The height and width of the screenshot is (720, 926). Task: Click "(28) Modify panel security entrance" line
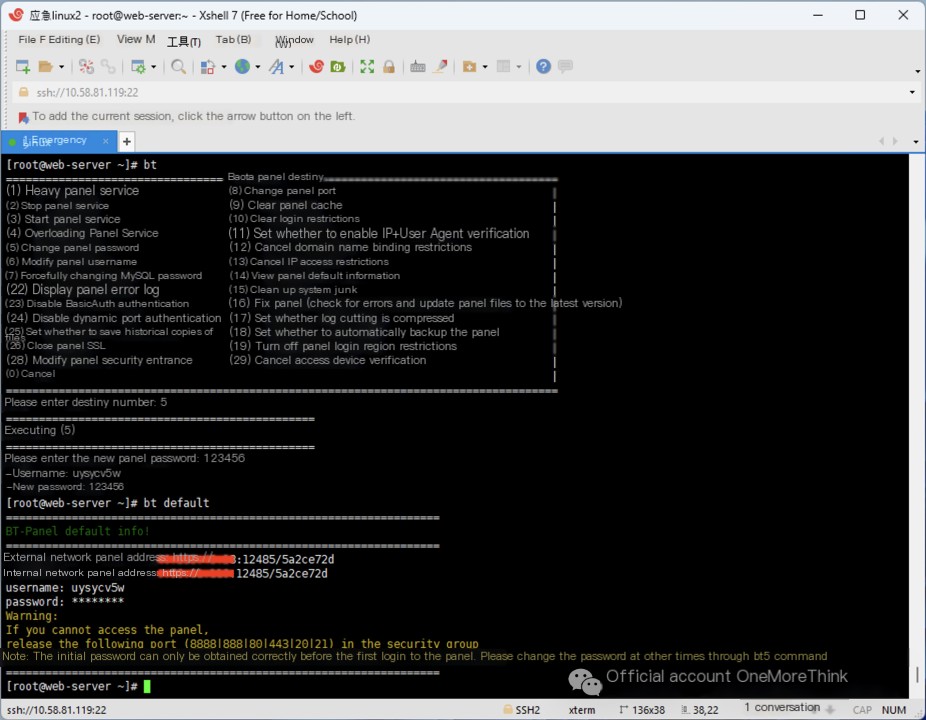click(99, 360)
